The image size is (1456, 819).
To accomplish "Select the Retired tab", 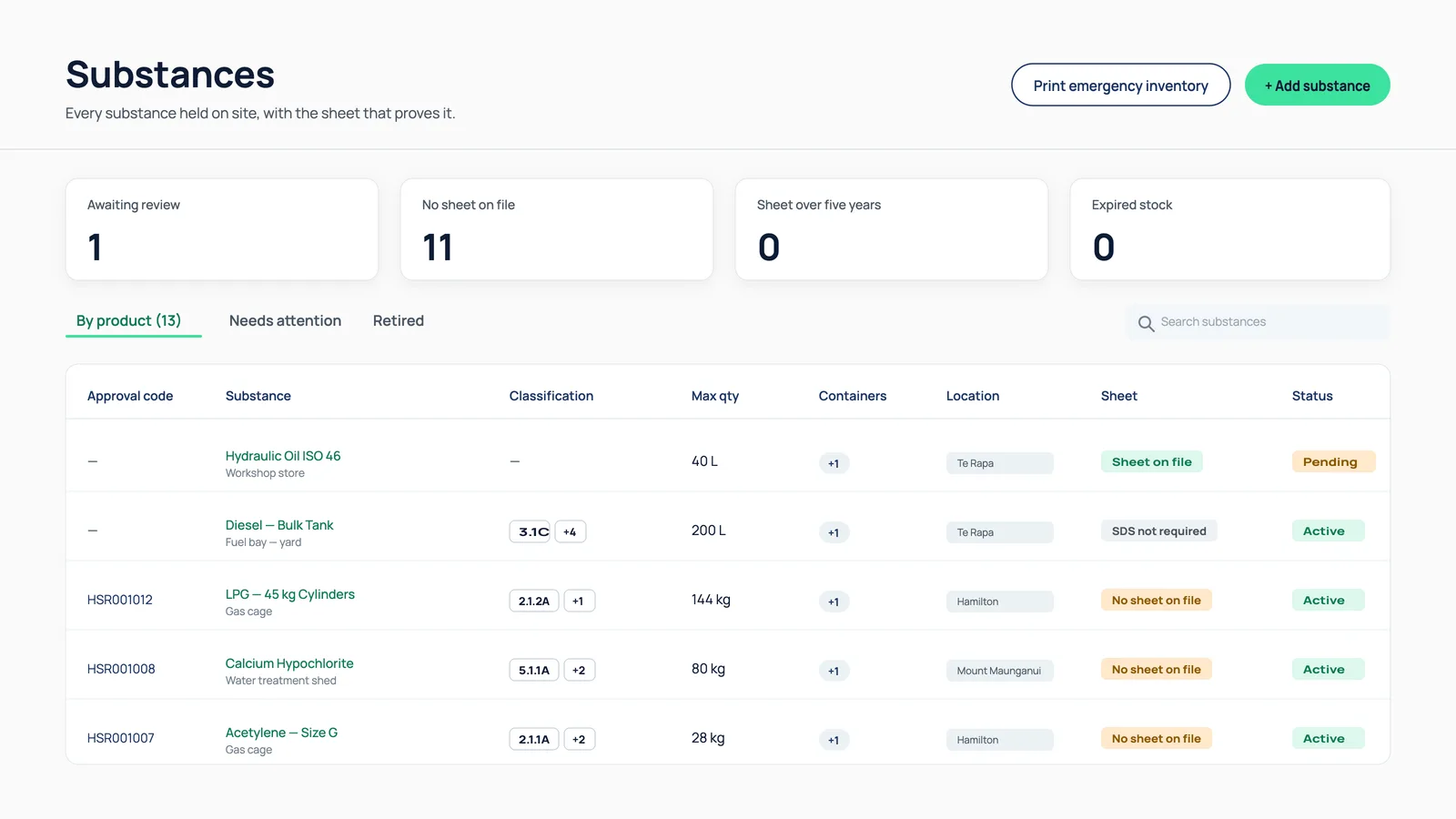I will pyautogui.click(x=399, y=320).
